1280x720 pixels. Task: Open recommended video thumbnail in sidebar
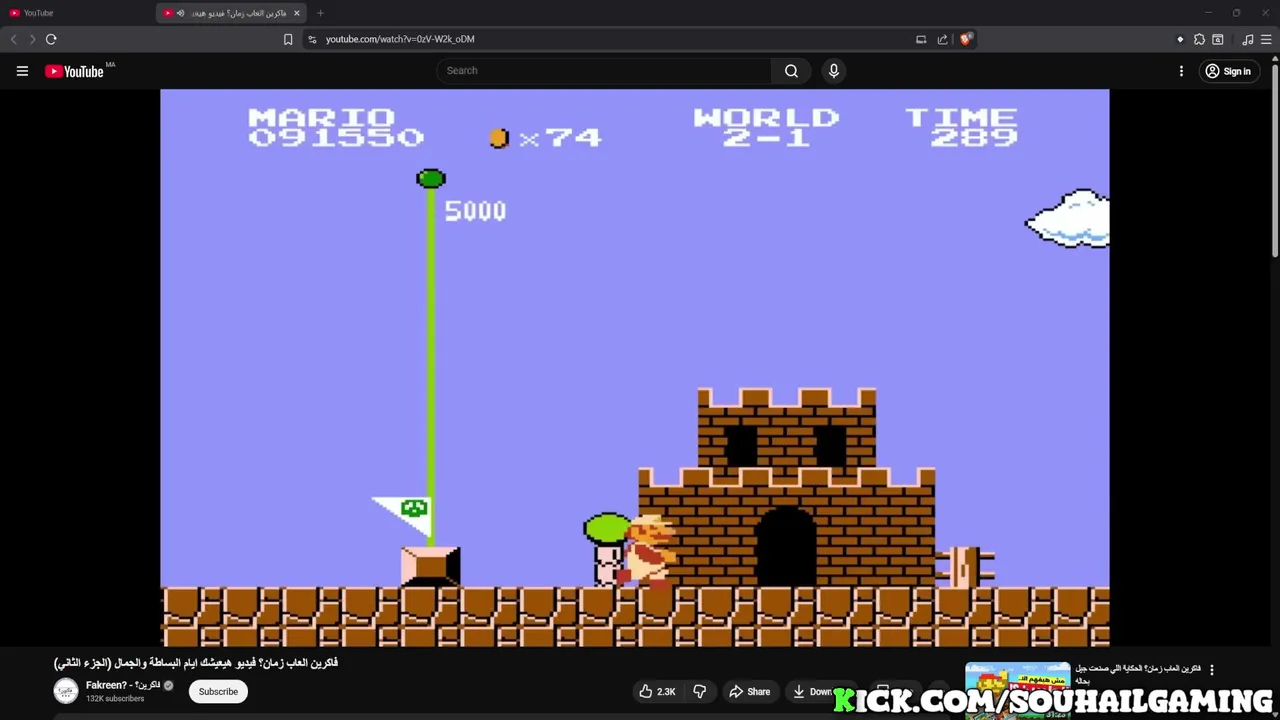[x=1017, y=689]
